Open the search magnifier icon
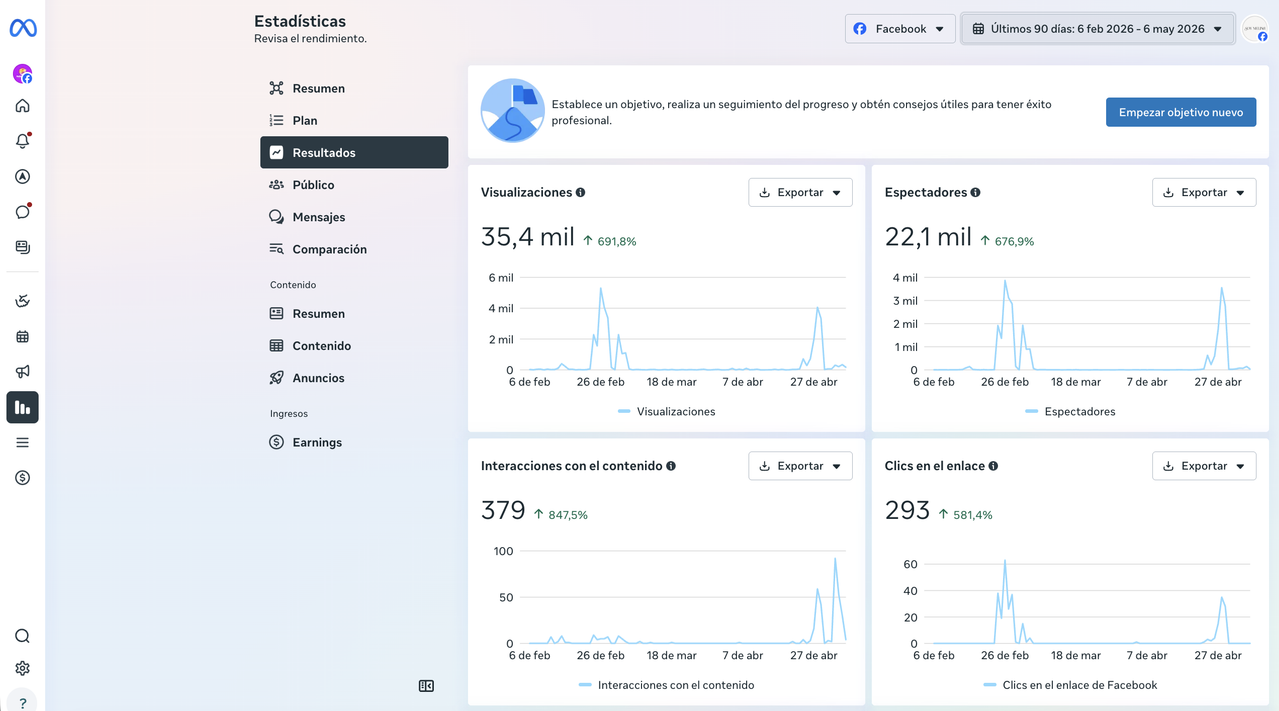 [22, 636]
